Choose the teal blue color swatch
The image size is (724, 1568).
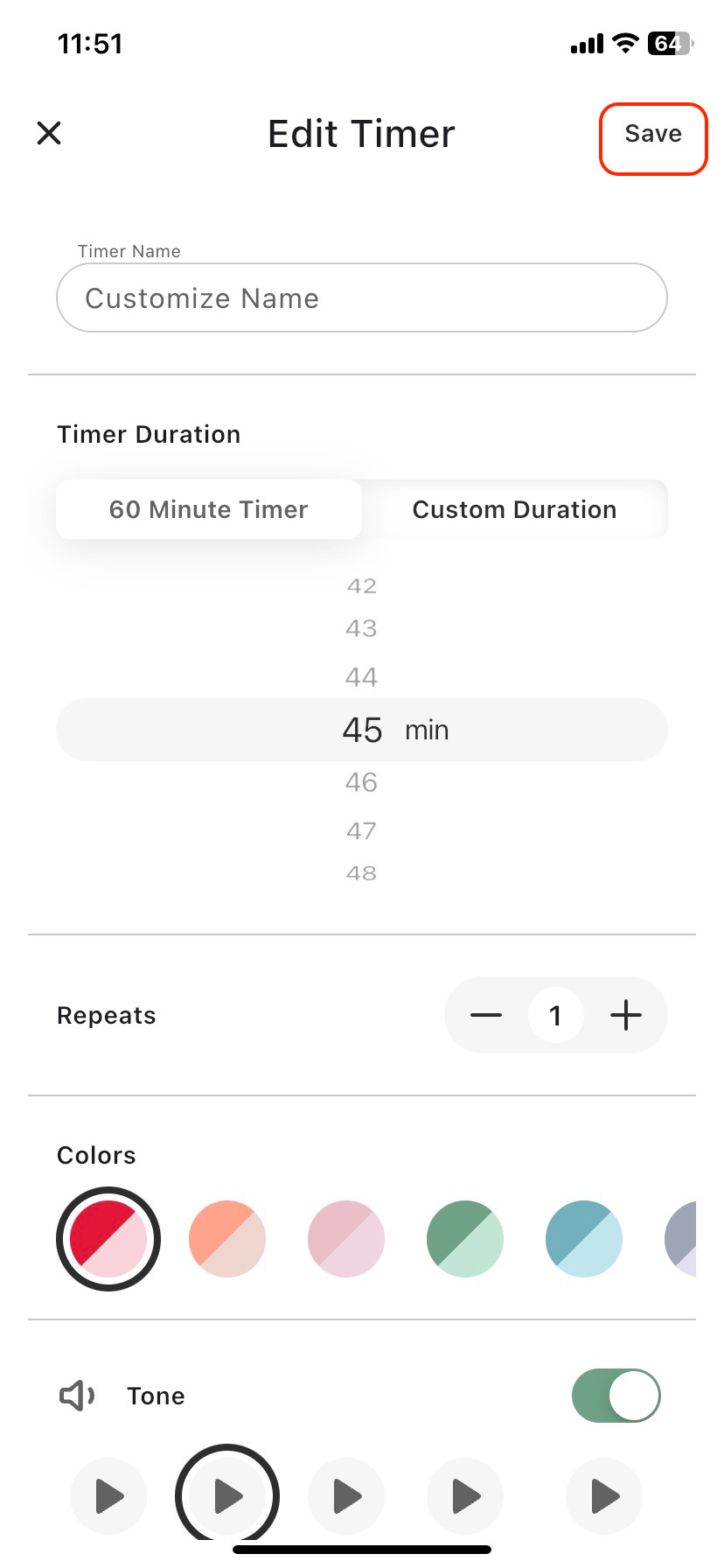tap(584, 1239)
